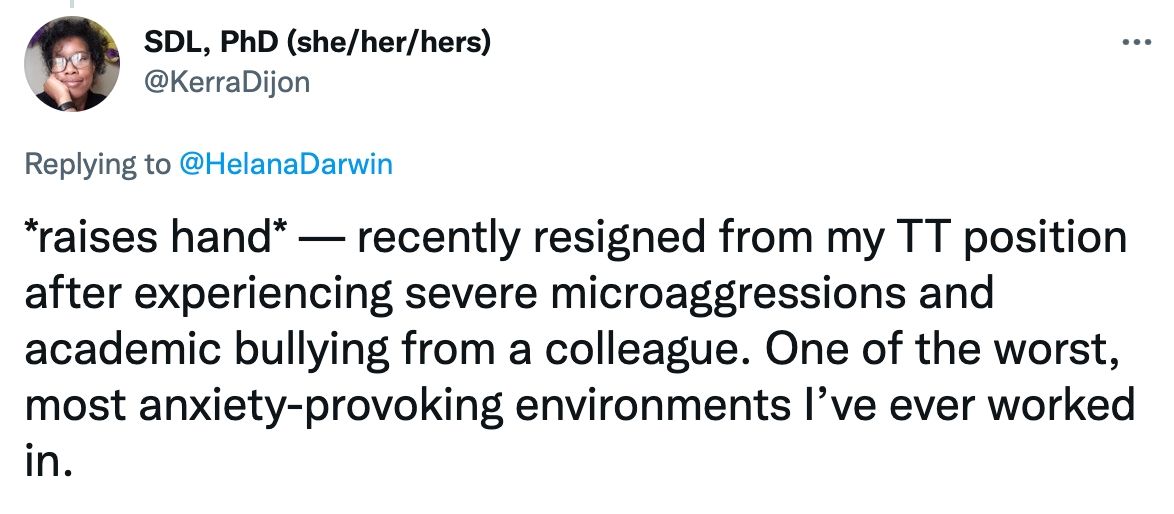Click the final word "in." of tweet
This screenshot has height=514, width=1174.
[x=47, y=462]
